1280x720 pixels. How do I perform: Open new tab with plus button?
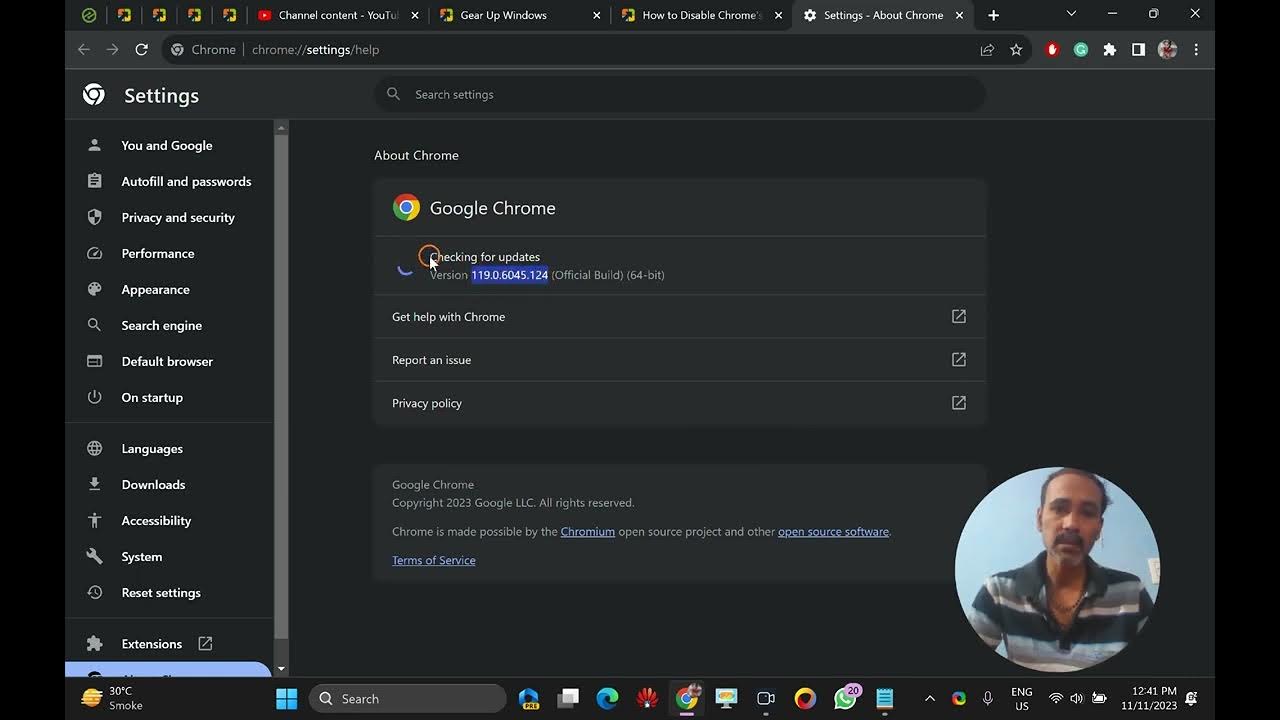pos(993,15)
